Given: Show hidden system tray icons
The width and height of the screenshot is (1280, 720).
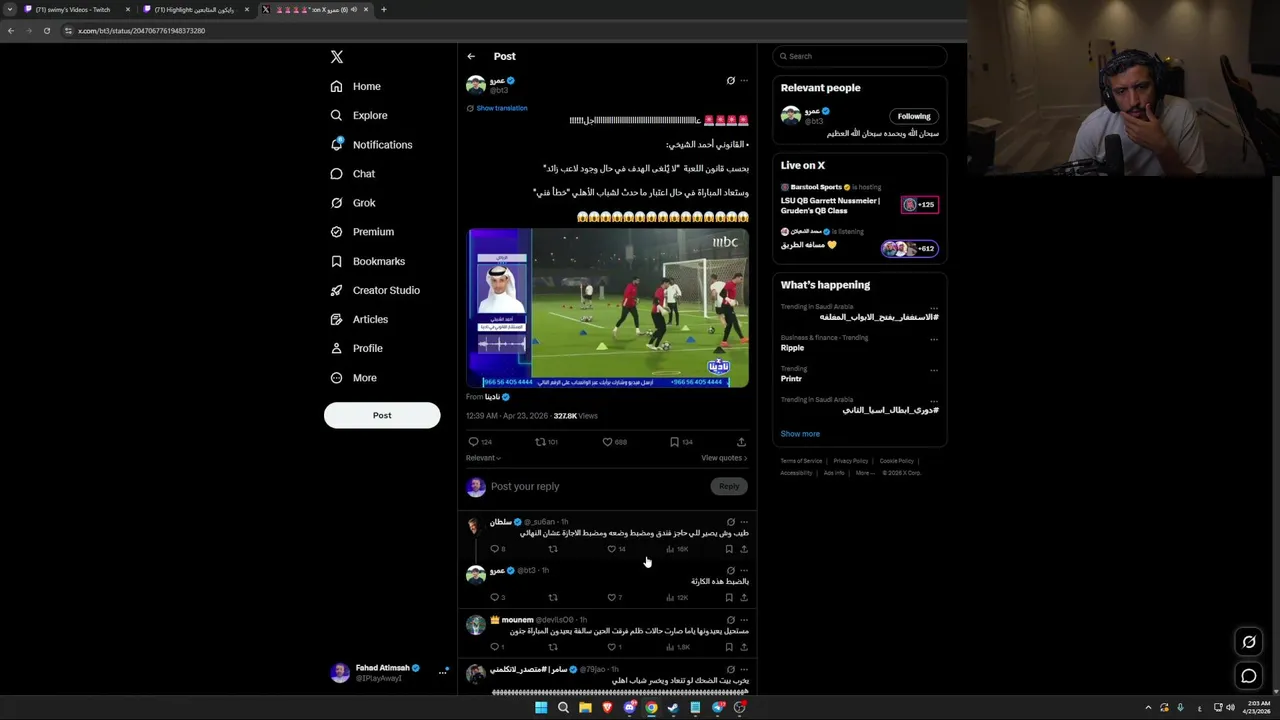Looking at the screenshot, I should 1148,708.
